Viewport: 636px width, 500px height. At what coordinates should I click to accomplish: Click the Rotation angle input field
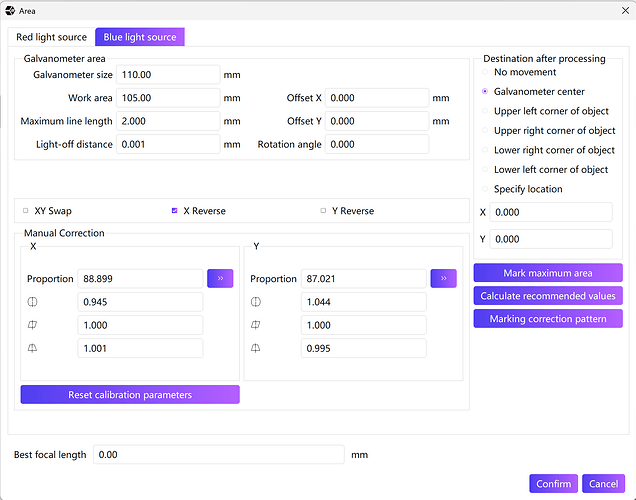pos(377,144)
